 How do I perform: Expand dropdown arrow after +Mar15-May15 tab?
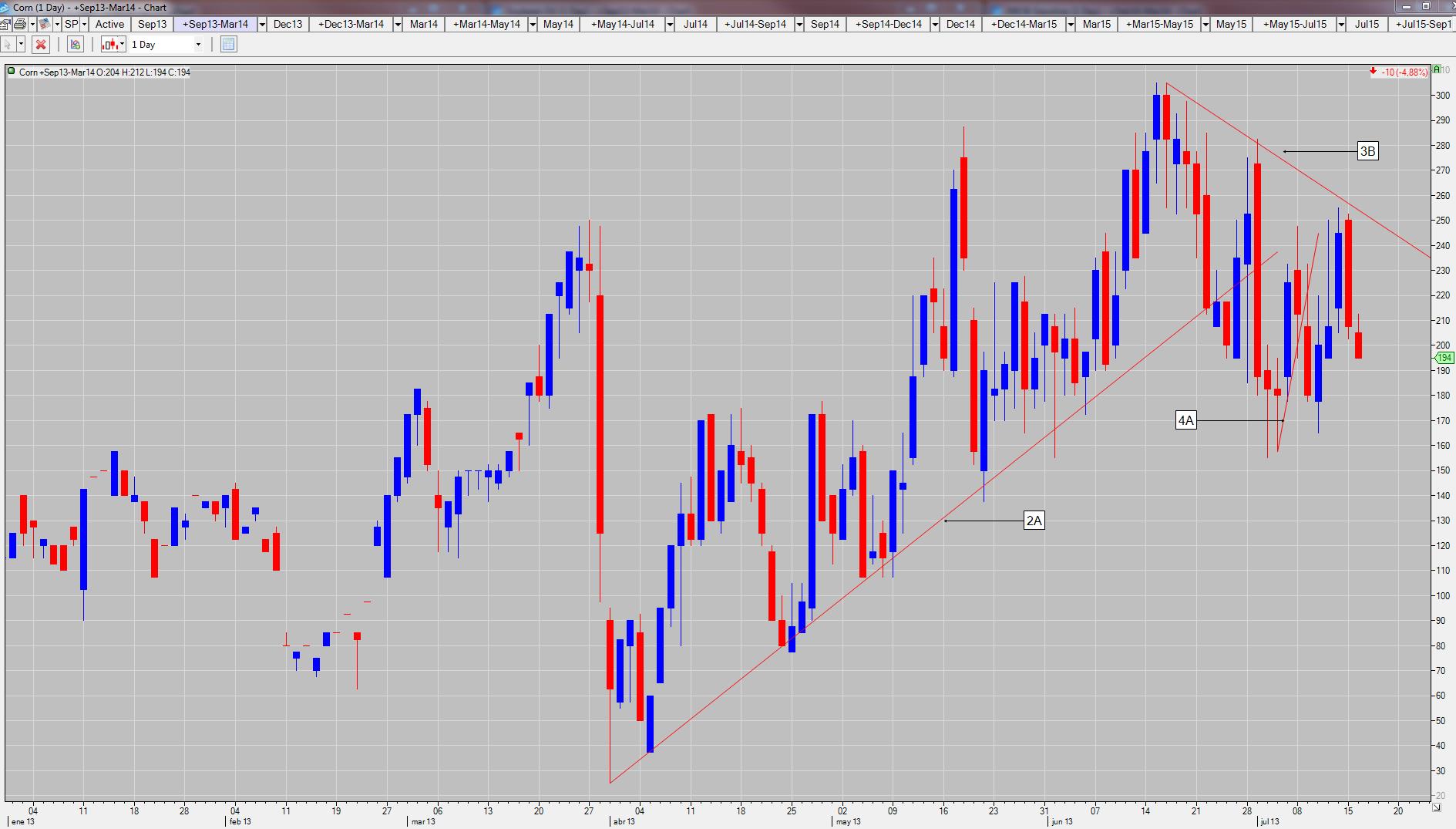[1205, 24]
